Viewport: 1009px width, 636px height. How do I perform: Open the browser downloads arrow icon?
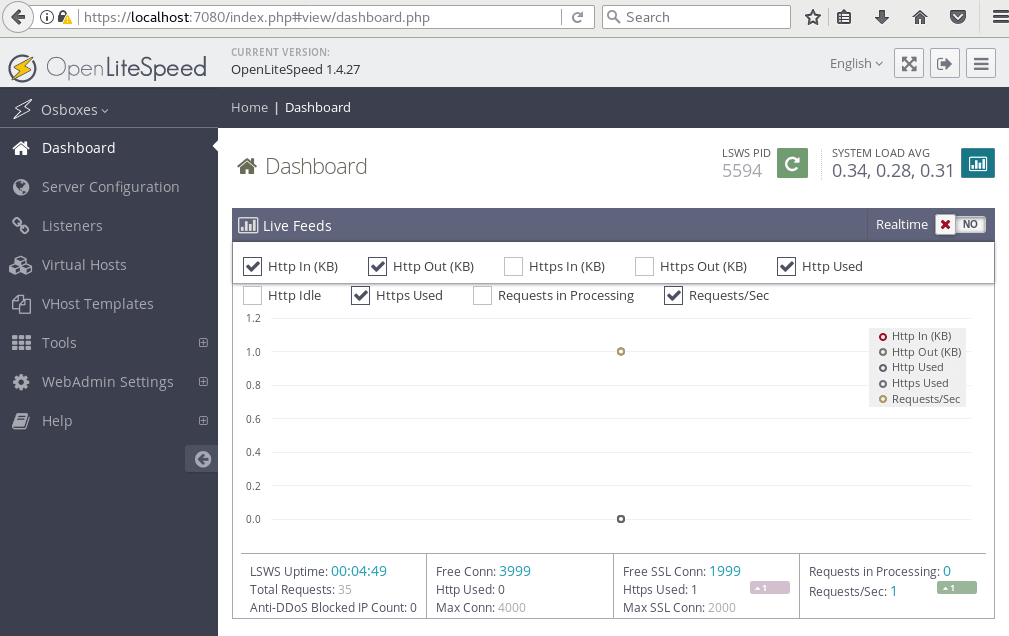click(882, 17)
